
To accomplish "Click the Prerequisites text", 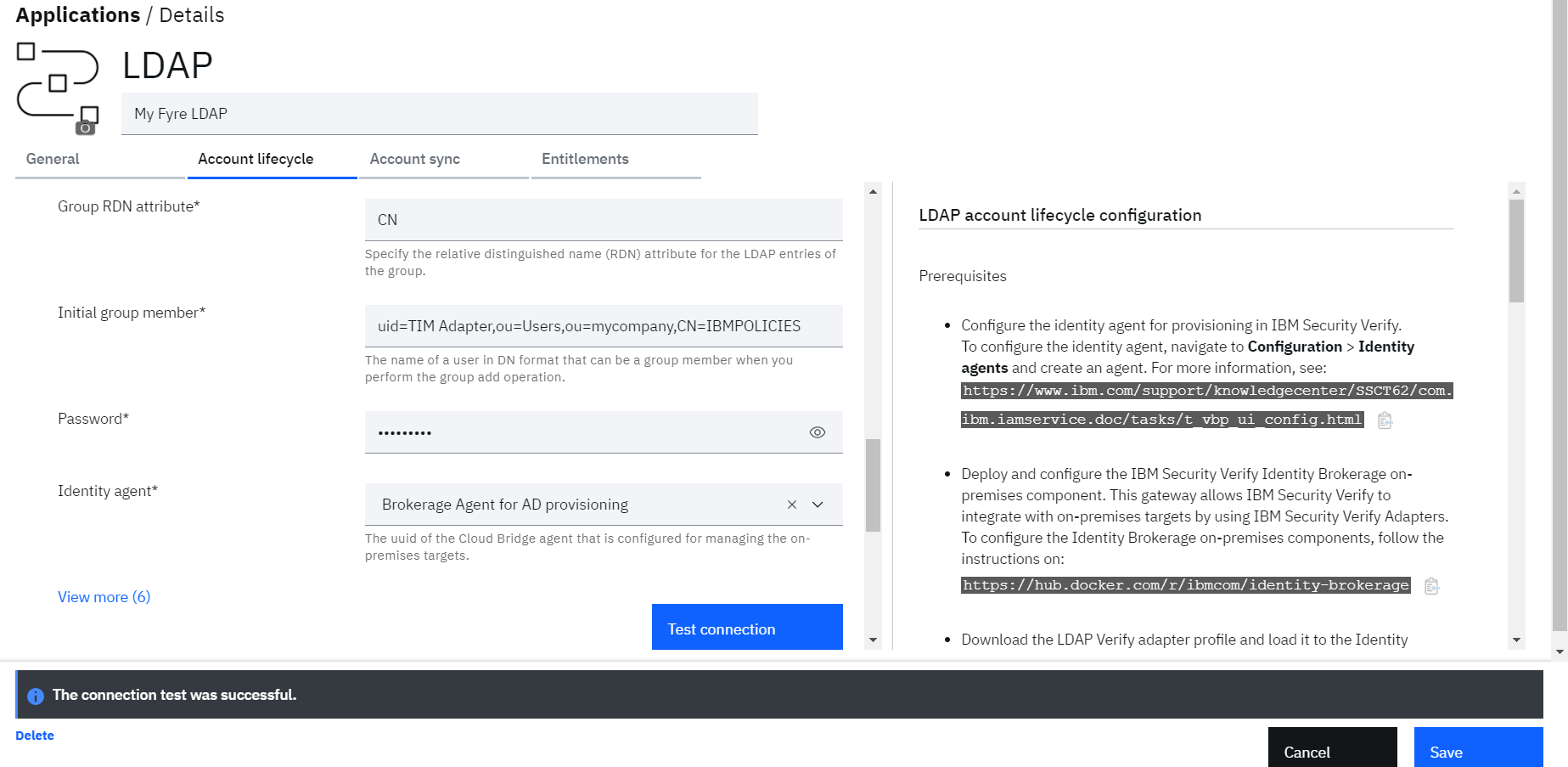I will coord(963,276).
